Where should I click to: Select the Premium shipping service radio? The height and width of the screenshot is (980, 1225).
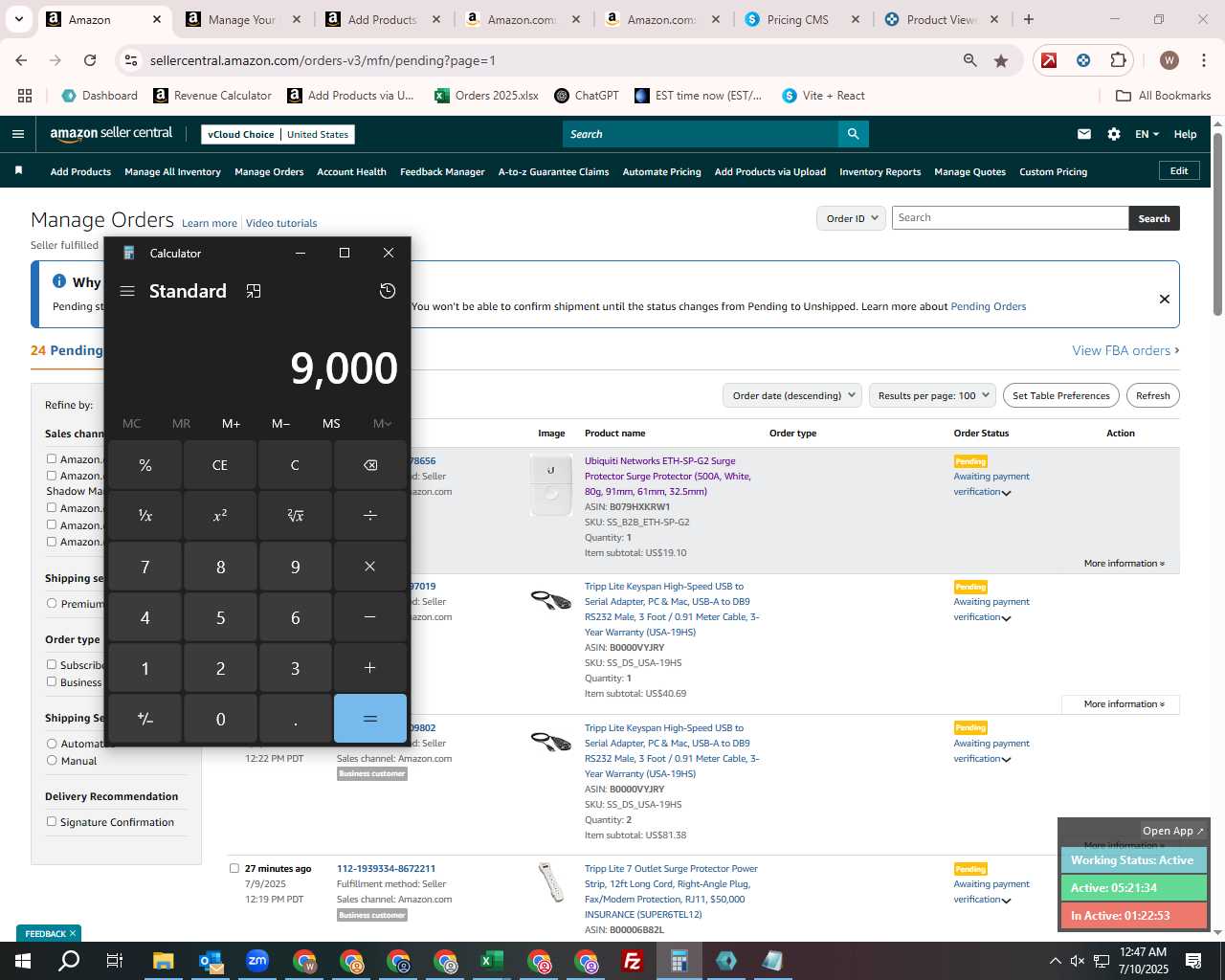click(x=52, y=603)
